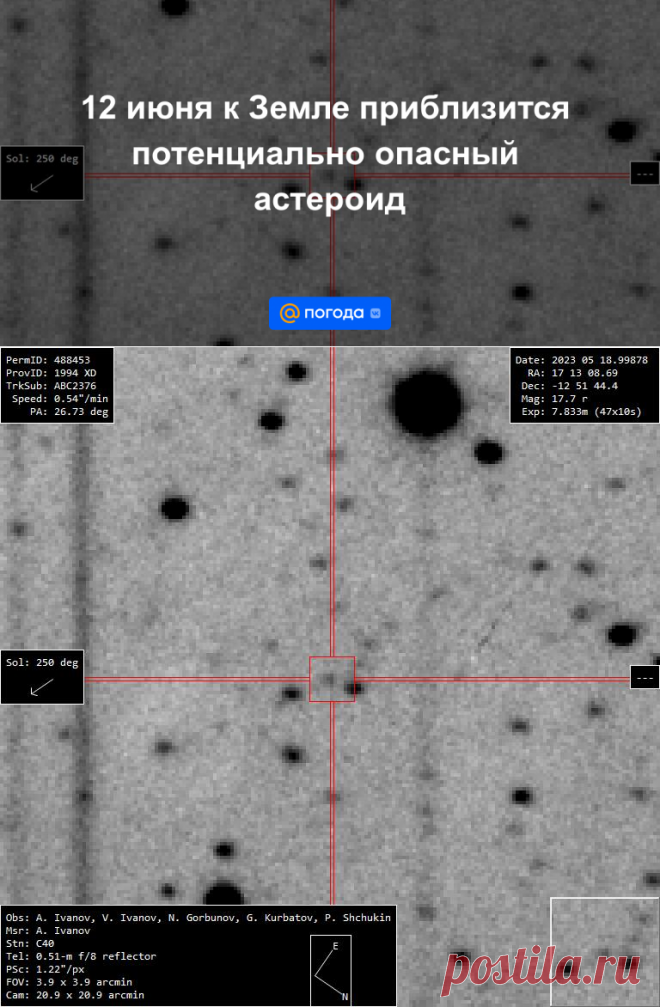Select the red target square at crosshair center

click(x=332, y=679)
